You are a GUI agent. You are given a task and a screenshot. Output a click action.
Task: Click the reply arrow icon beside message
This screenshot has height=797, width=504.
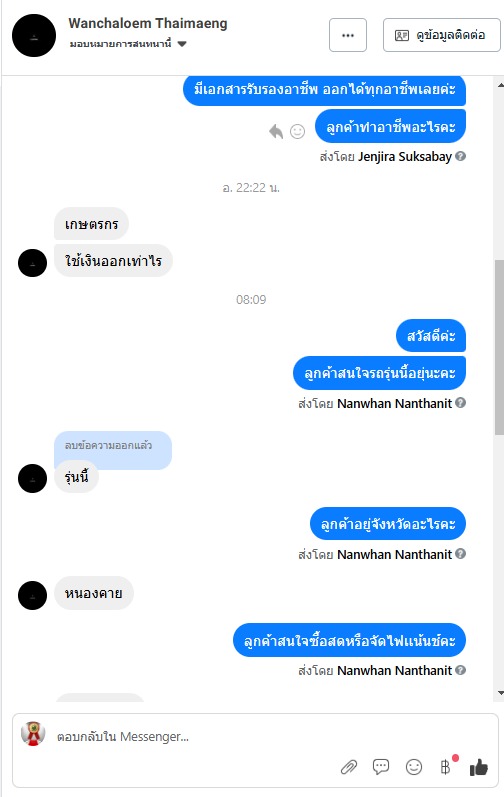pos(276,131)
